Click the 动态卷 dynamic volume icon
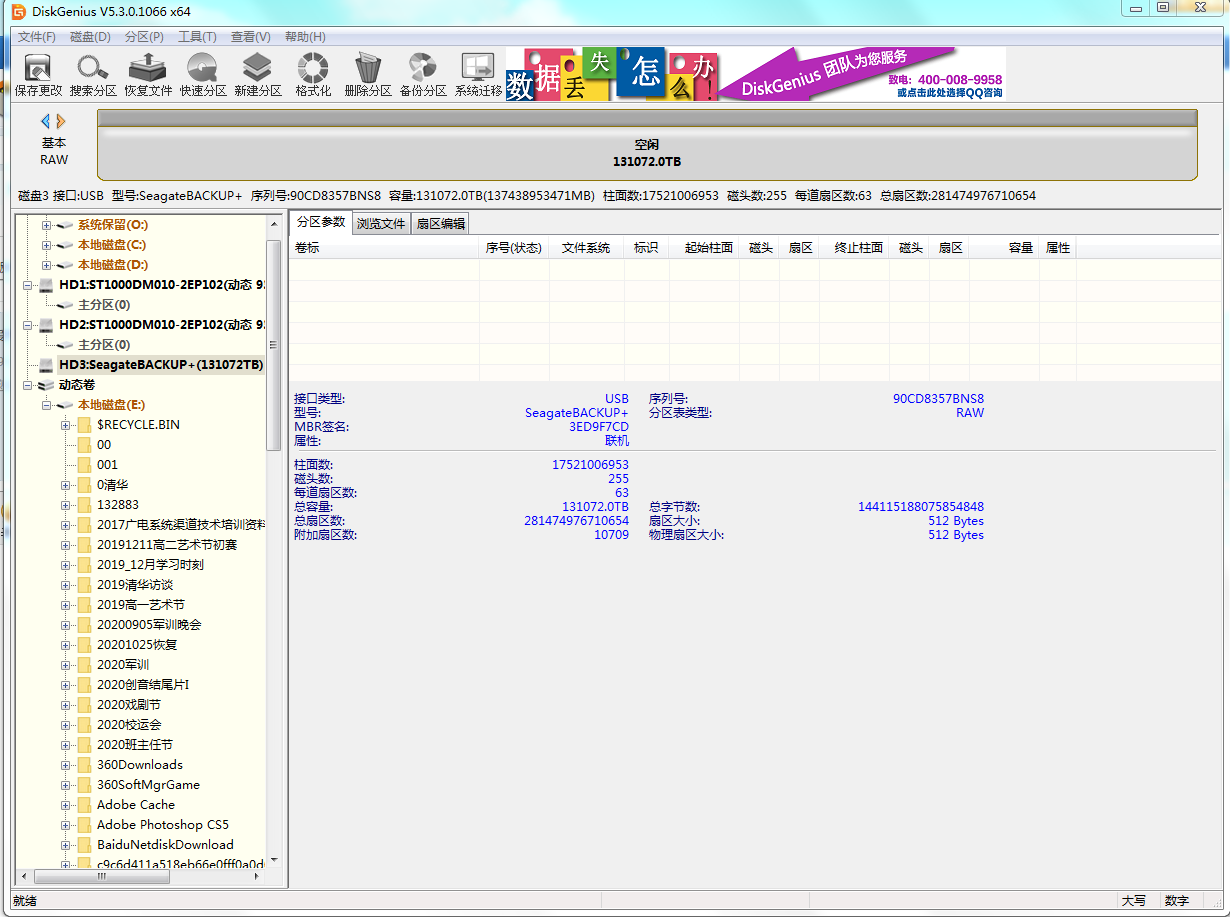Viewport: 1230px width, 917px height. pyautogui.click(x=46, y=385)
